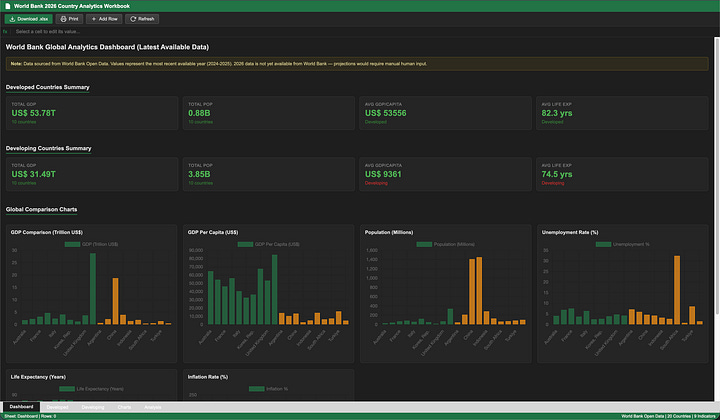This screenshot has height=420, width=720.
Task: Switch to the Dashboard sheet tab
Action: point(21,407)
